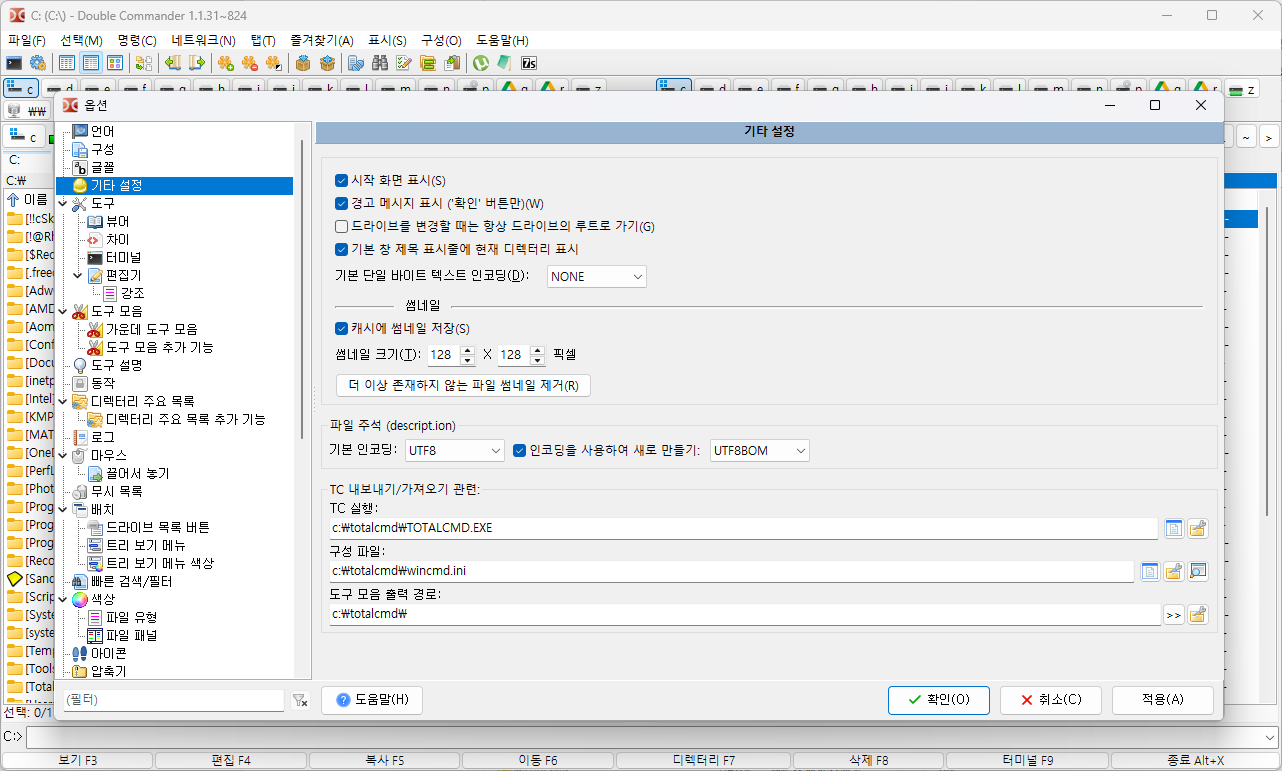Click the binoculars search icon in toolbar

click(x=380, y=63)
